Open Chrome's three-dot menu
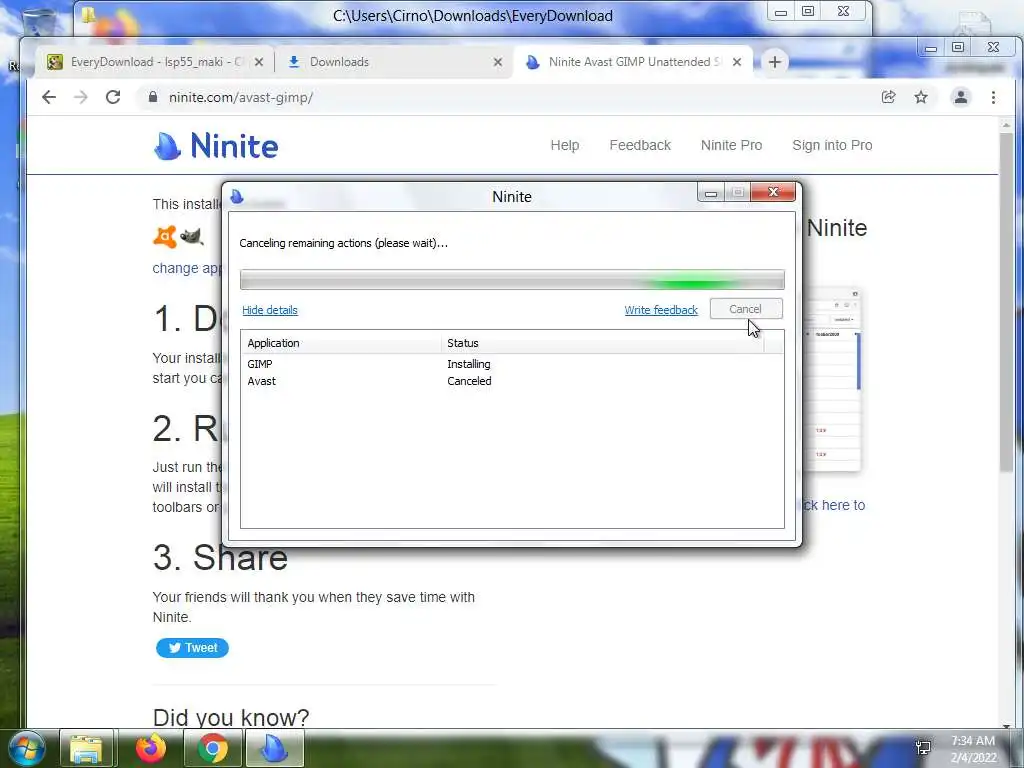The height and width of the screenshot is (768, 1024). 993,97
